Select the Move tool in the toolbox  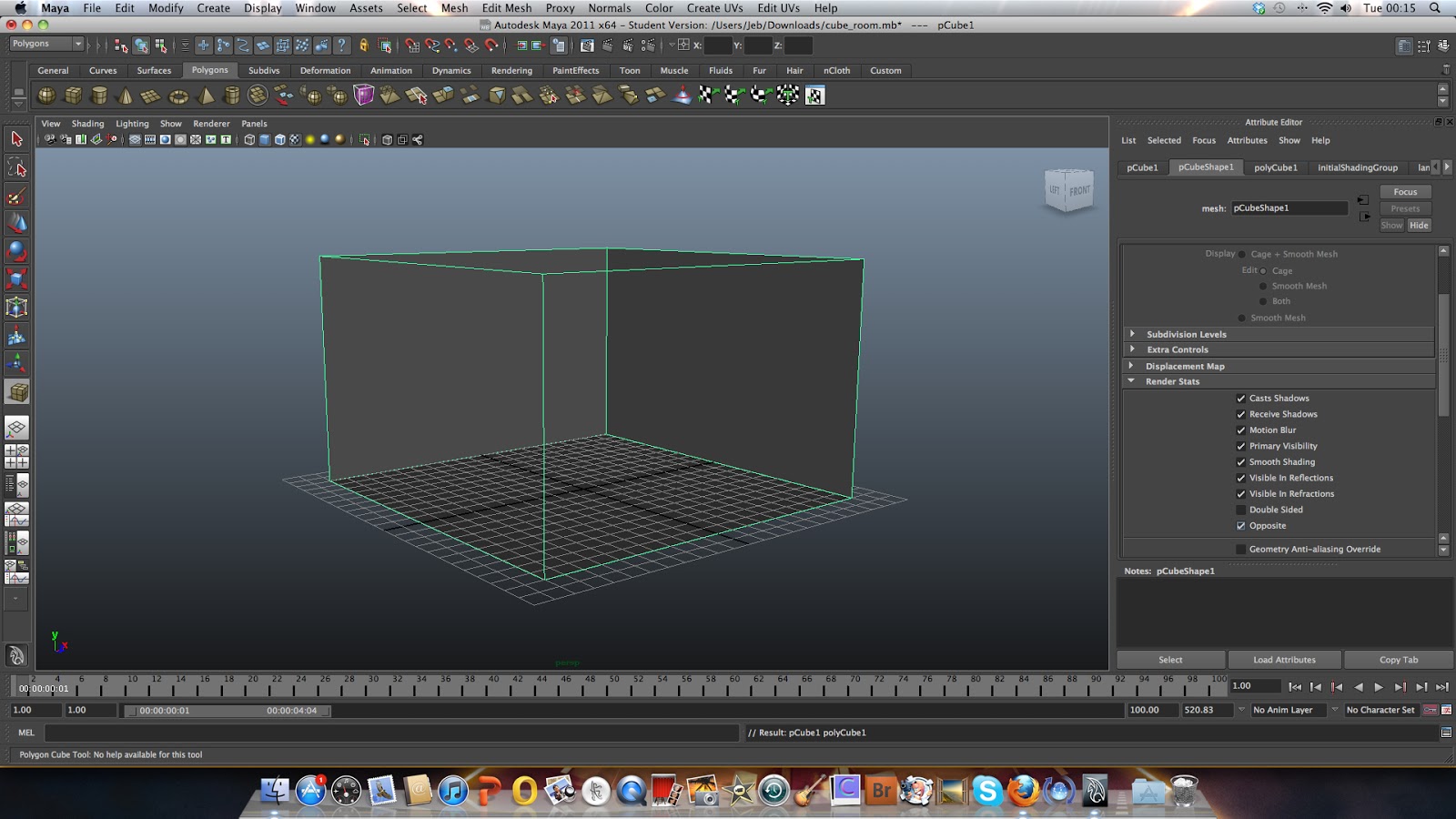point(15,222)
